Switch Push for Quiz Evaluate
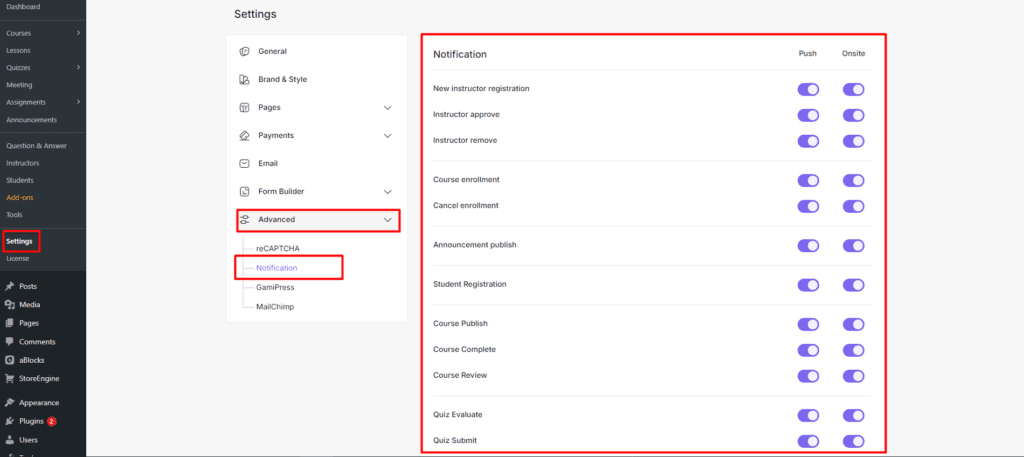1024x457 pixels. [808, 416]
